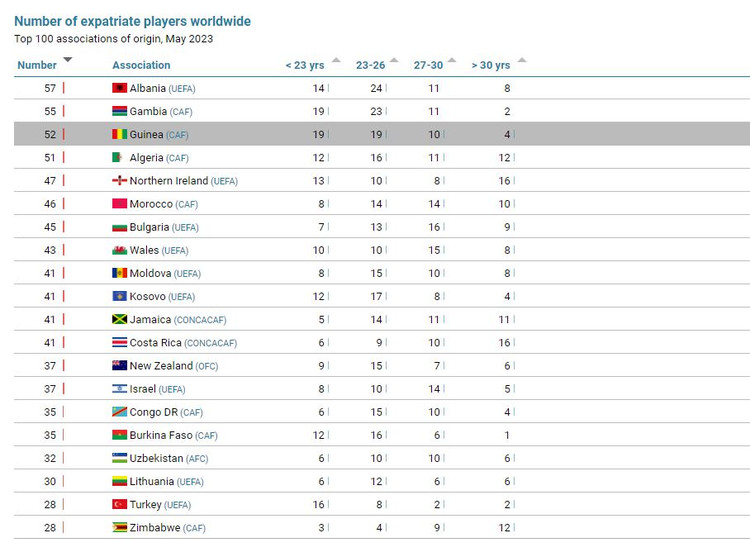Click the Israel flag icon
The width and height of the screenshot is (750, 539).
pos(119,389)
